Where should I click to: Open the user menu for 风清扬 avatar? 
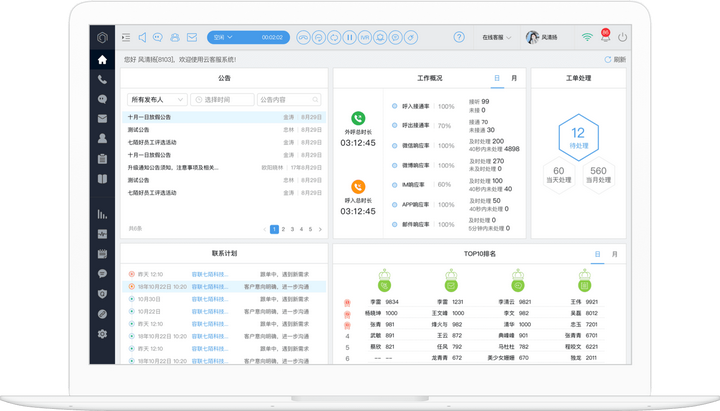[542, 37]
